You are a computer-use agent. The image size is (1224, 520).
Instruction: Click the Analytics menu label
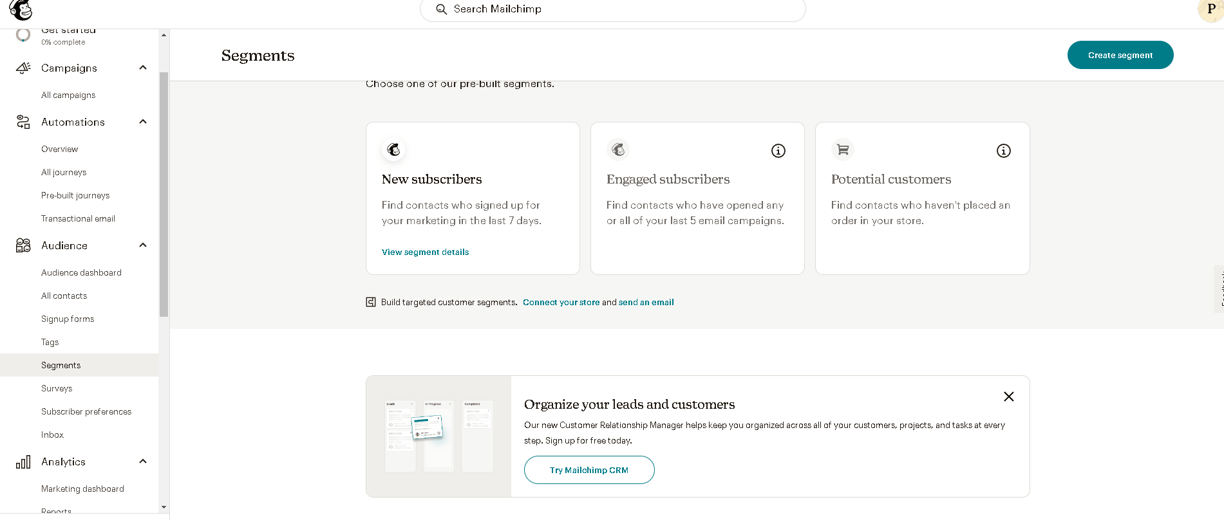click(63, 462)
